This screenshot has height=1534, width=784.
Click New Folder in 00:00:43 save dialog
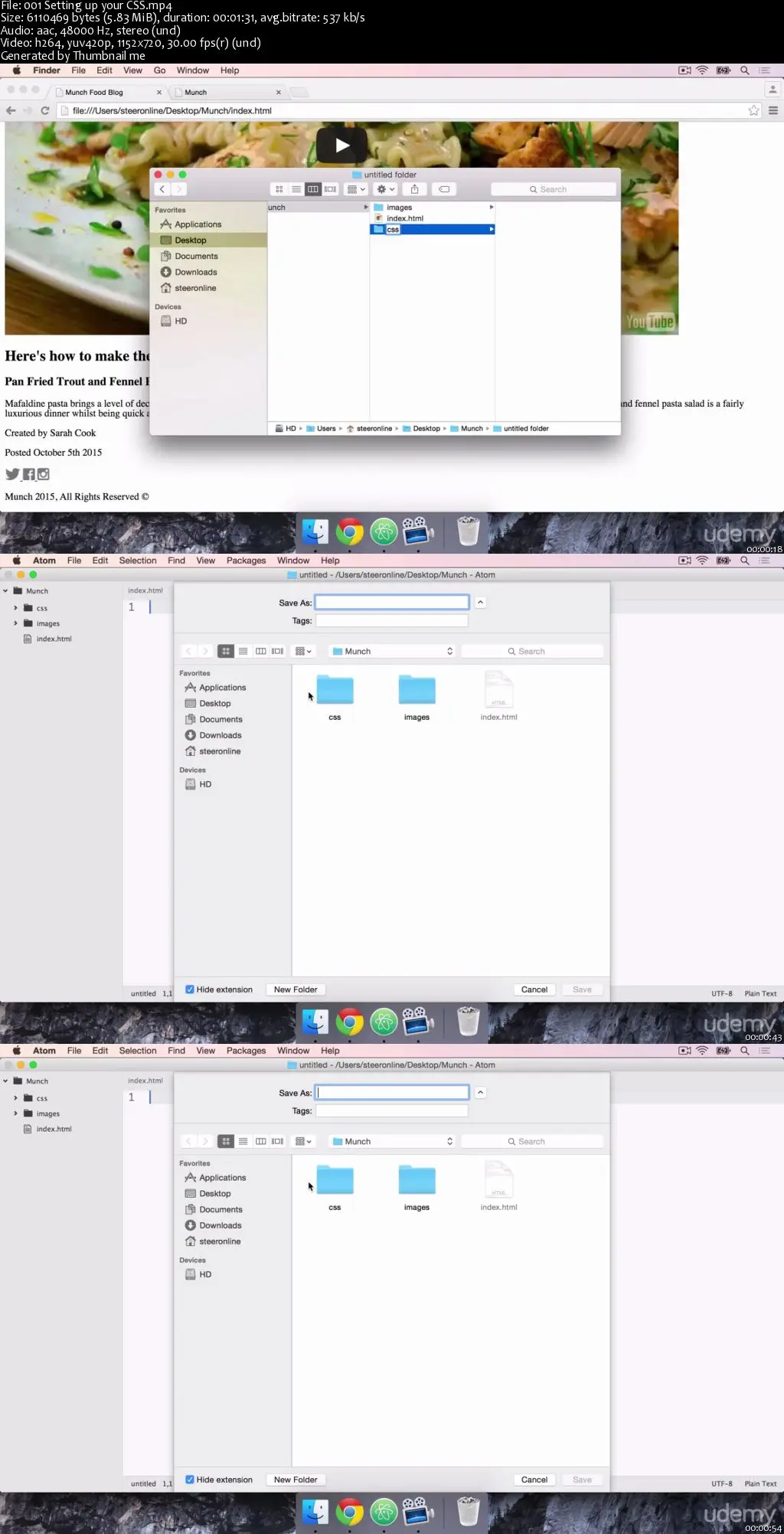(x=296, y=989)
